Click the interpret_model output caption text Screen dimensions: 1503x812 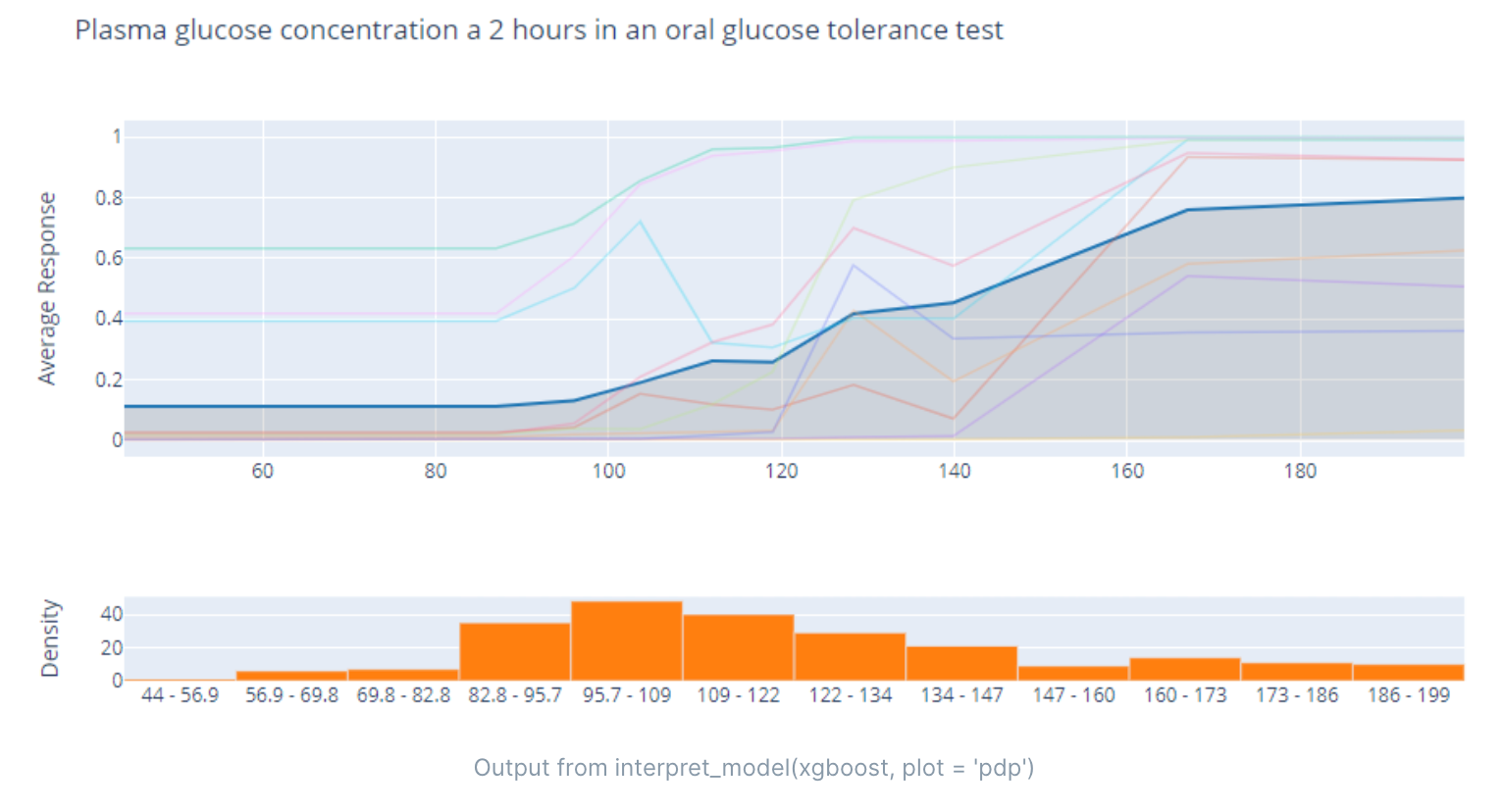point(753,768)
